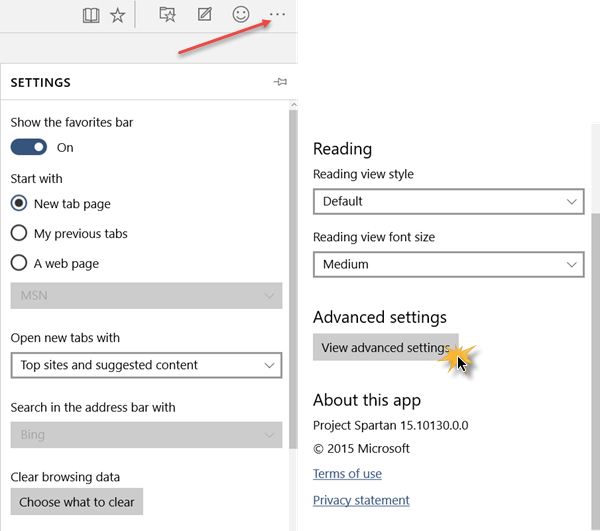Open the Hub favorites folder icon
Image resolution: width=600 pixels, height=531 pixels.
pyautogui.click(x=167, y=15)
